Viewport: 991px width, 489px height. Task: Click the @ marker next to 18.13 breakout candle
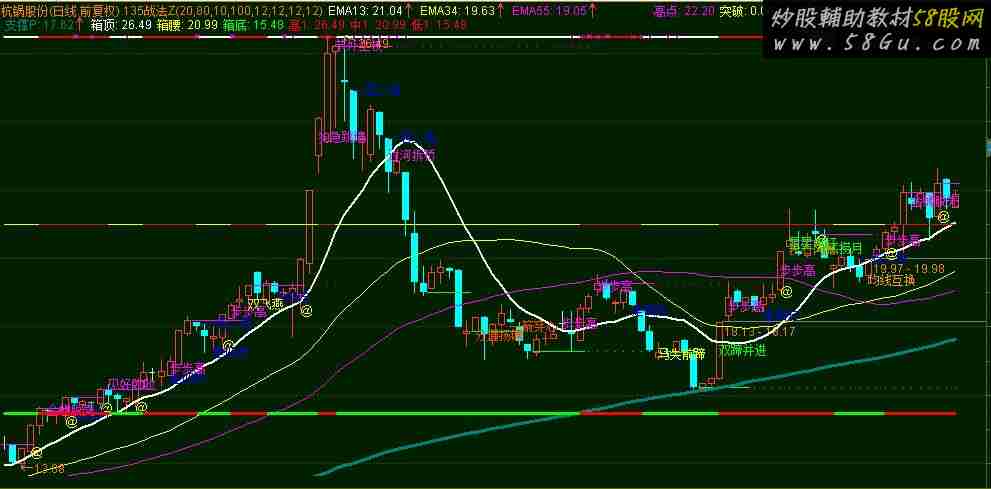coord(787,293)
